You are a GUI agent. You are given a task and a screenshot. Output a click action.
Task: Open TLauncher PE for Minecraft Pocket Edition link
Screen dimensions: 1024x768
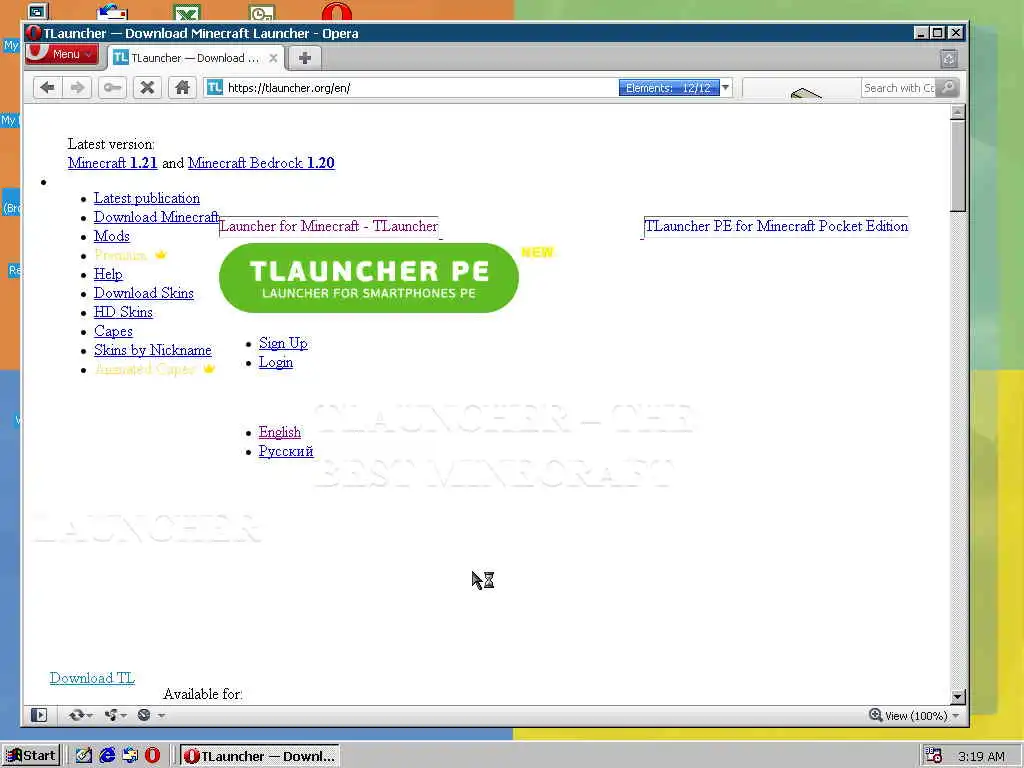(x=776, y=226)
